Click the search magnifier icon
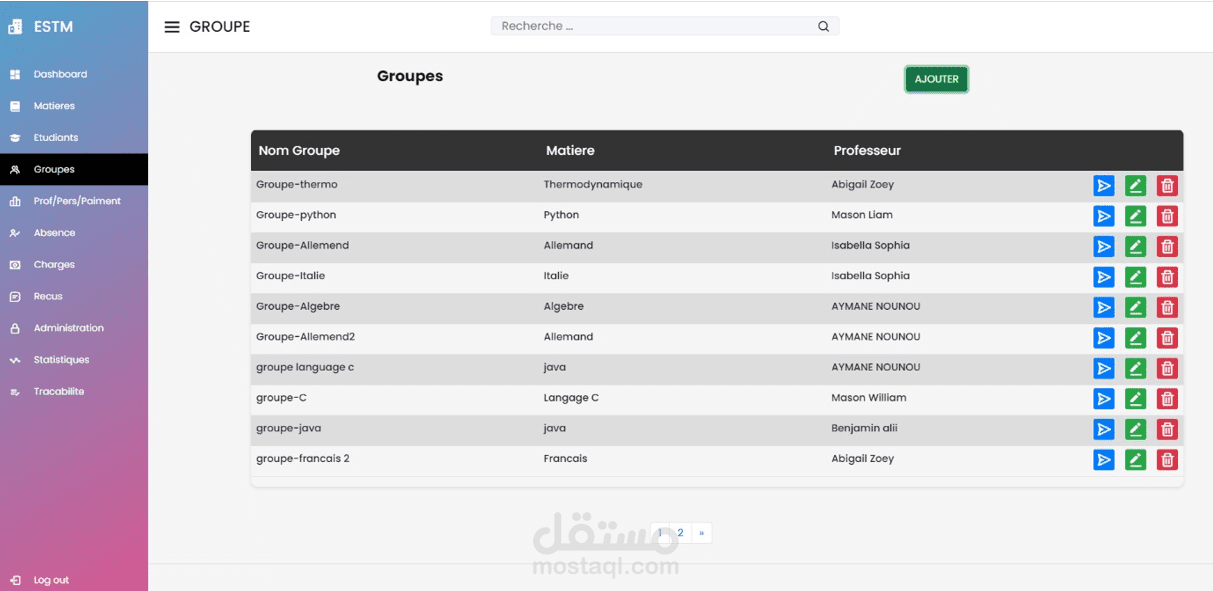 (x=823, y=27)
